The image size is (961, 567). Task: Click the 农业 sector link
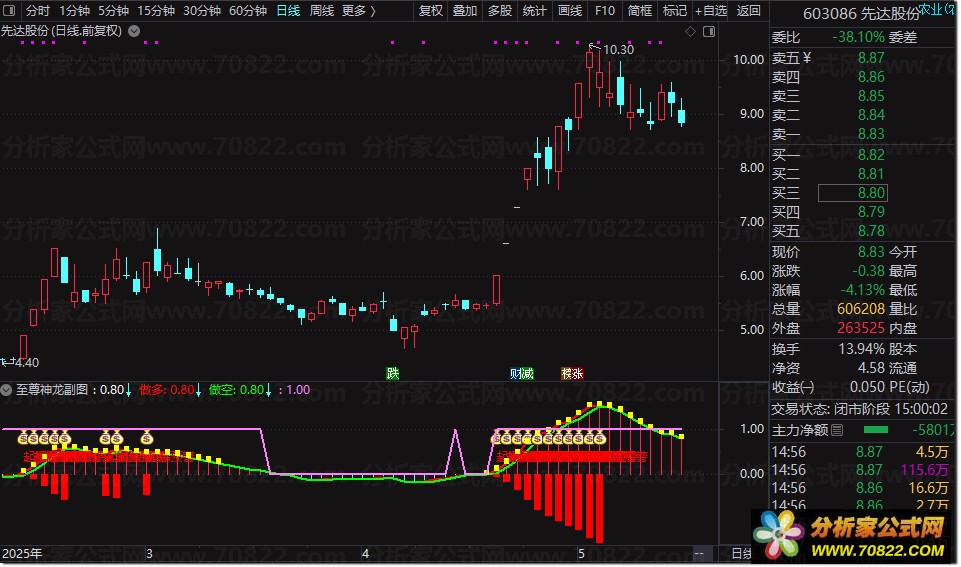[930, 9]
